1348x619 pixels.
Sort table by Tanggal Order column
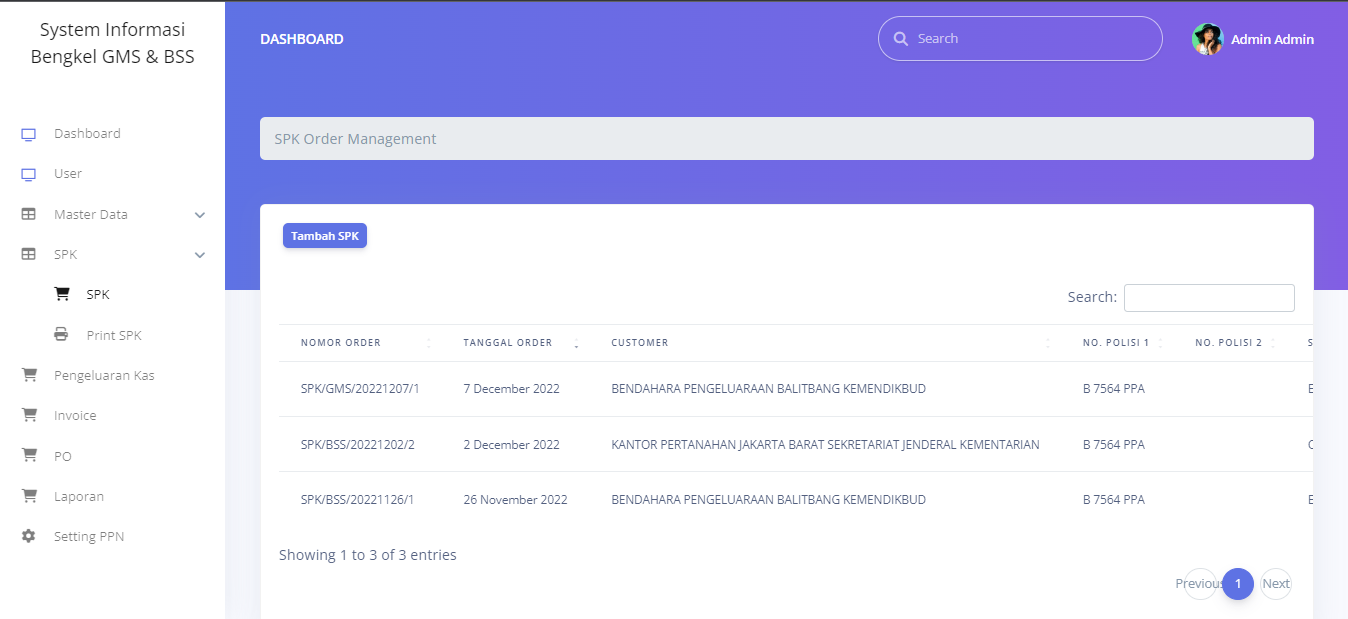508,343
